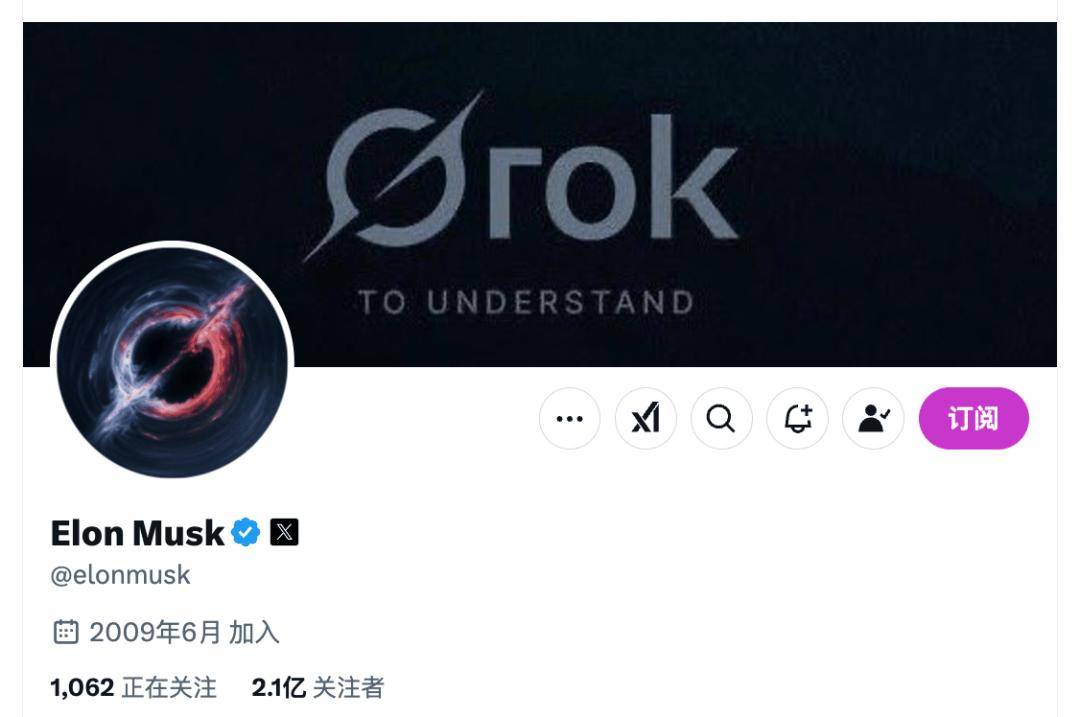Click the TO UNDERSTAND banner tagline
1080x717 pixels.
click(x=526, y=303)
